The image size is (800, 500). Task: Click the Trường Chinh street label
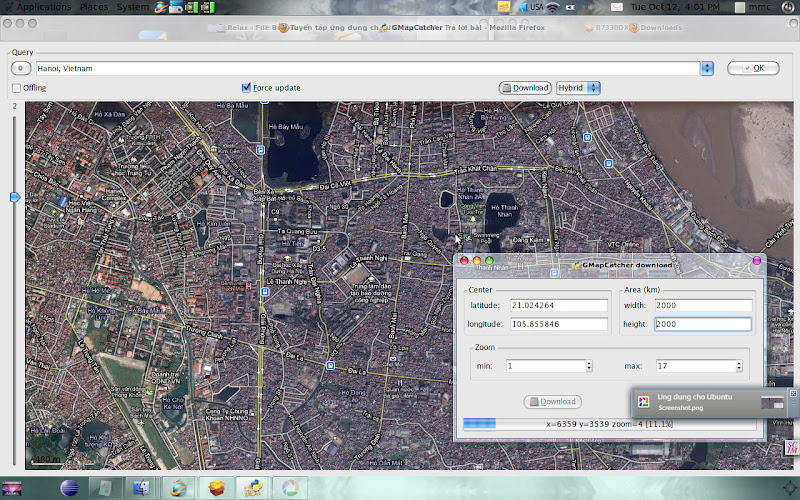204,332
